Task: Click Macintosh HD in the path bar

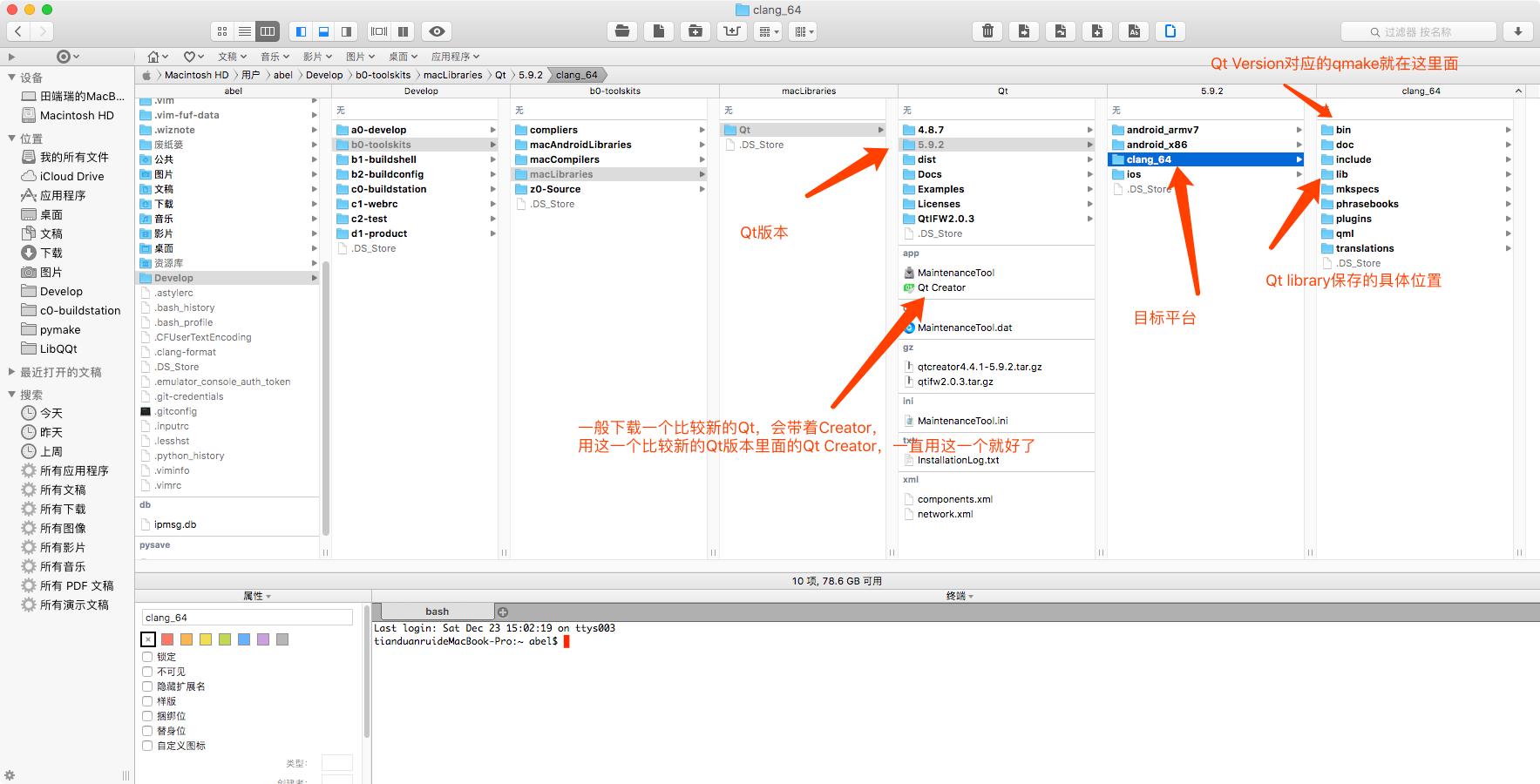Action: point(196,75)
